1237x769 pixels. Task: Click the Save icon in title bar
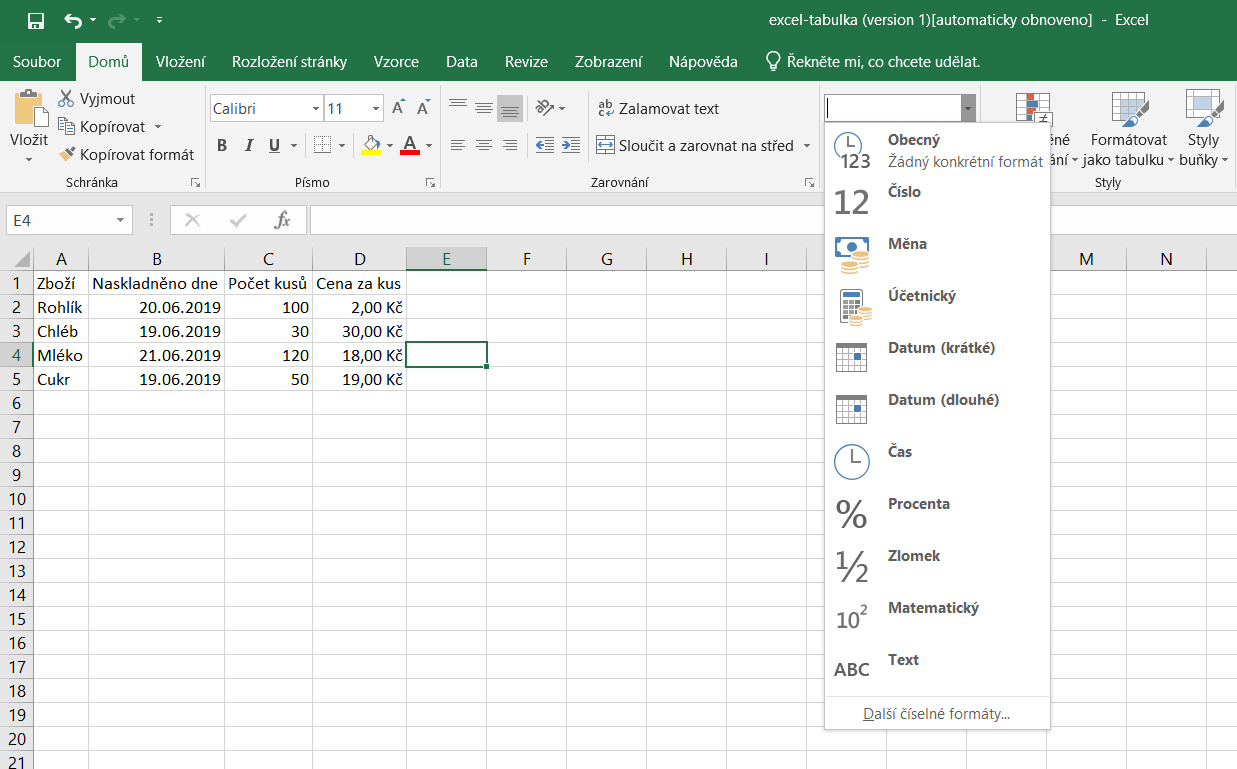point(35,20)
